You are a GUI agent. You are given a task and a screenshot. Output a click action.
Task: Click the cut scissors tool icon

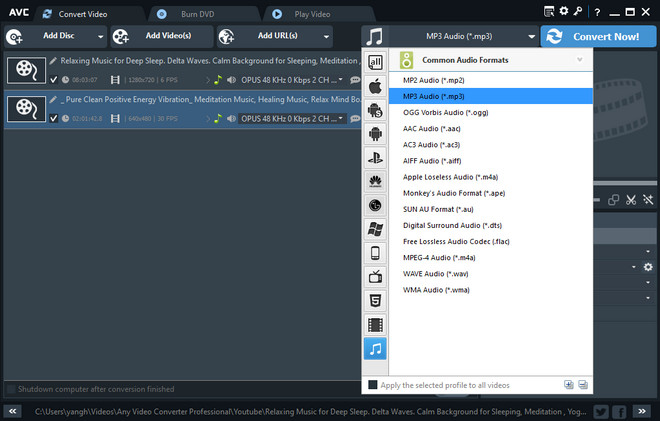click(631, 200)
